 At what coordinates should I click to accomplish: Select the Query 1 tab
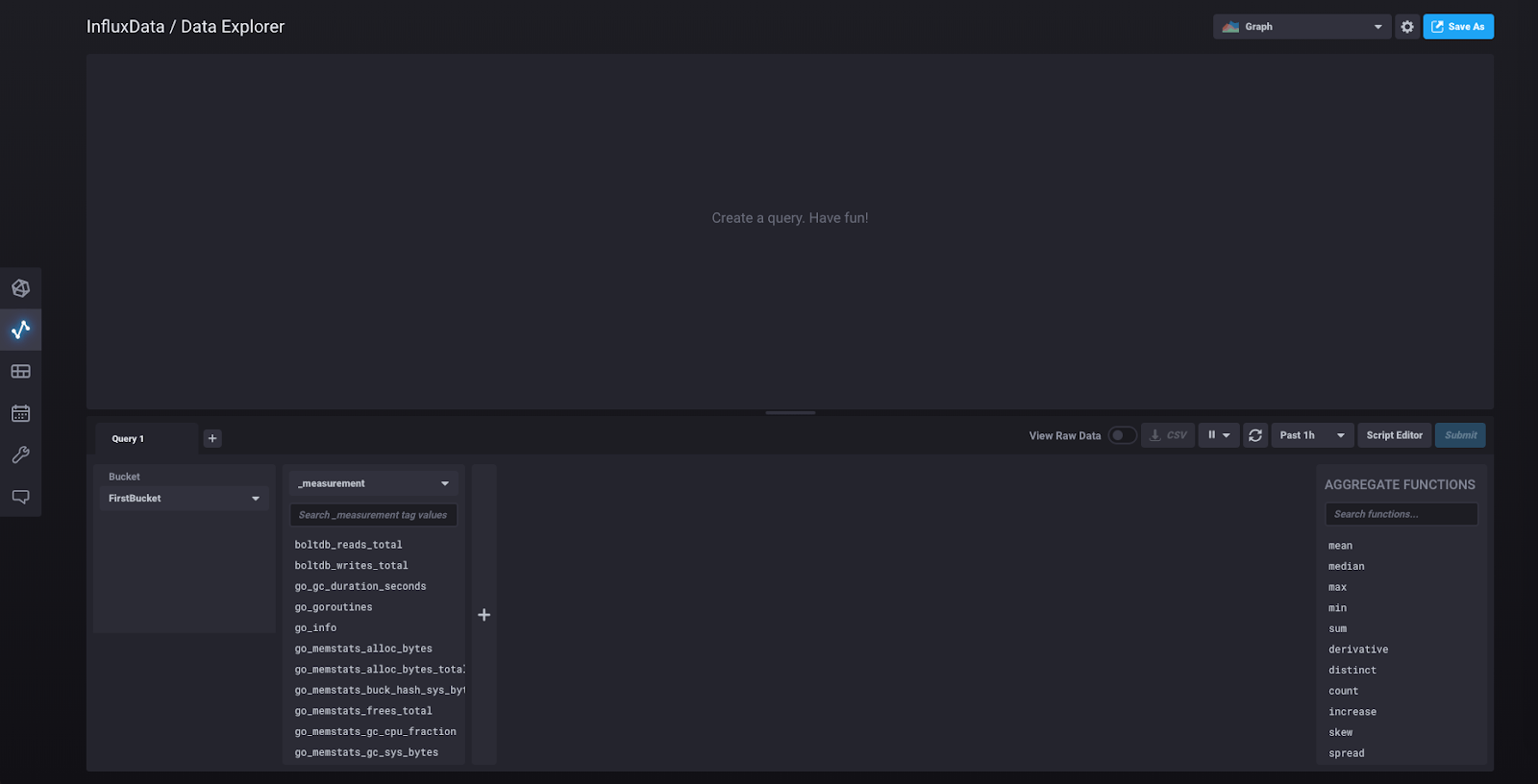tap(147, 439)
